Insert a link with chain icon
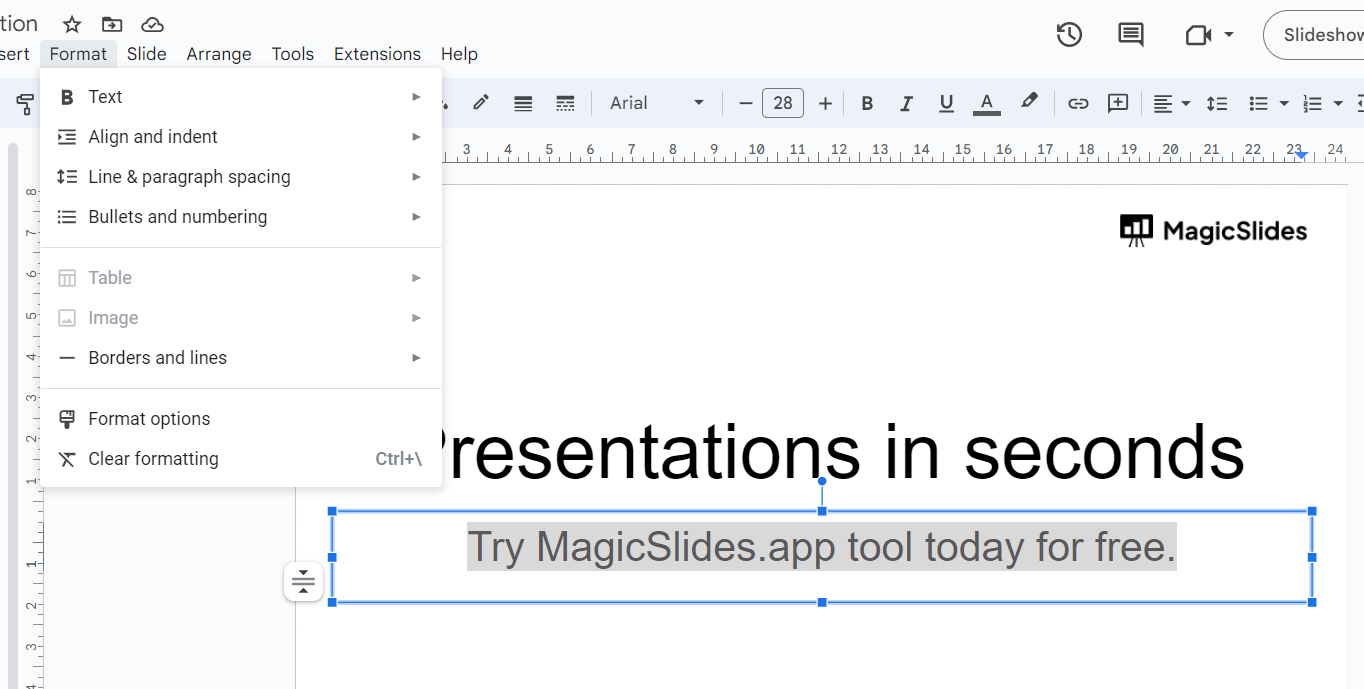 pos(1078,103)
